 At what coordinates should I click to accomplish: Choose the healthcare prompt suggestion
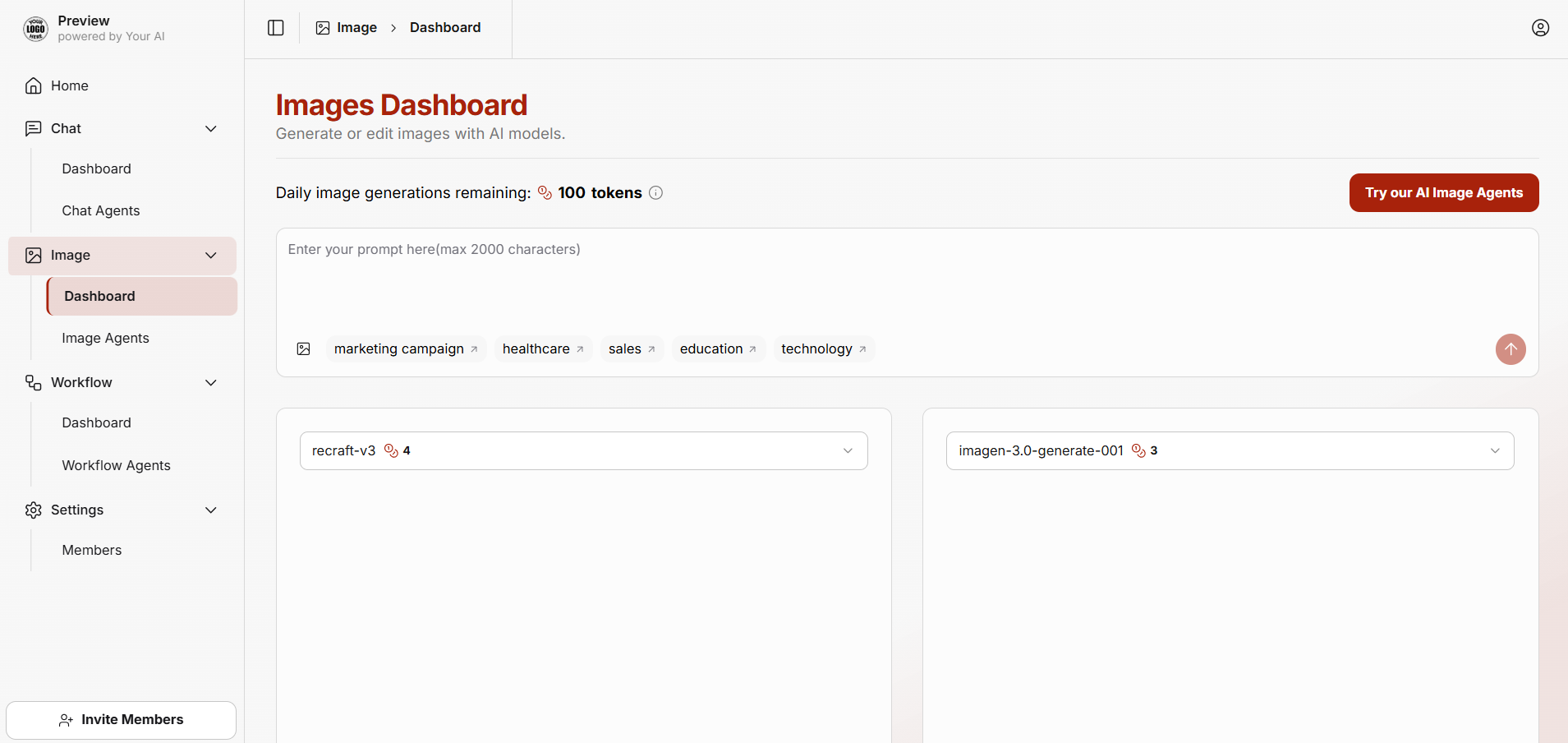coord(543,349)
